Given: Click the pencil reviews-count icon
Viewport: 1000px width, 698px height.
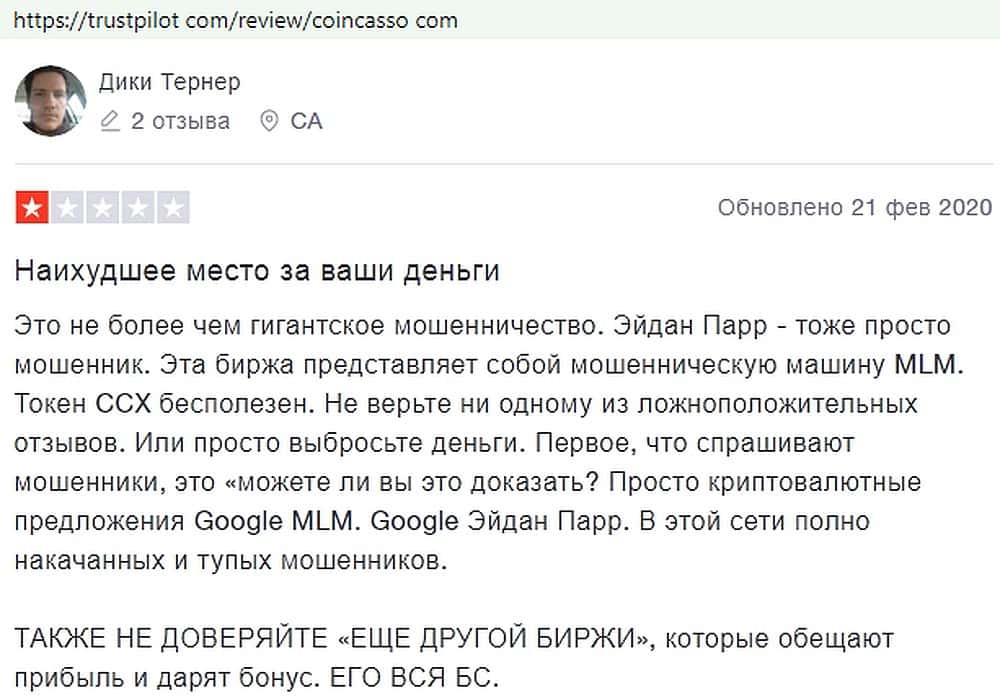Looking at the screenshot, I should coord(111,122).
